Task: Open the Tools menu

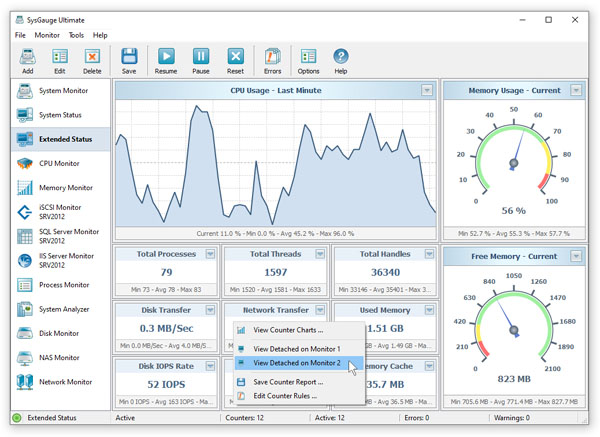Action: coord(76,35)
